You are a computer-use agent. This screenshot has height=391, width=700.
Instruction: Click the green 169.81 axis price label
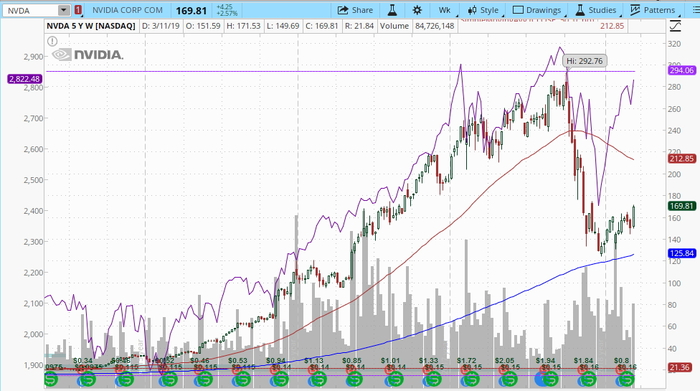682,206
